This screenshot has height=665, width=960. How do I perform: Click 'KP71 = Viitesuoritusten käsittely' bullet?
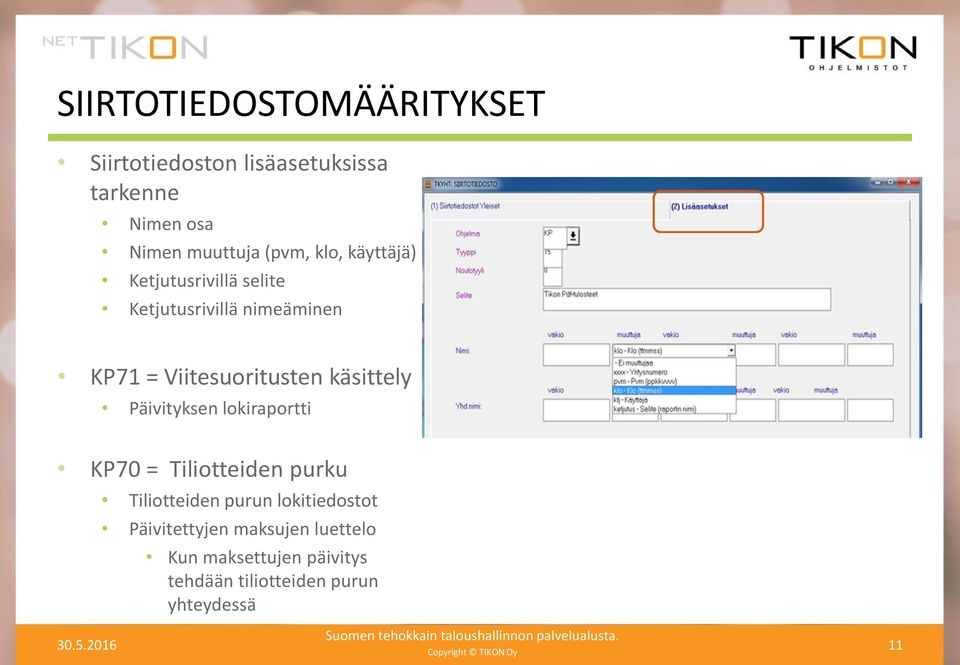[250, 377]
